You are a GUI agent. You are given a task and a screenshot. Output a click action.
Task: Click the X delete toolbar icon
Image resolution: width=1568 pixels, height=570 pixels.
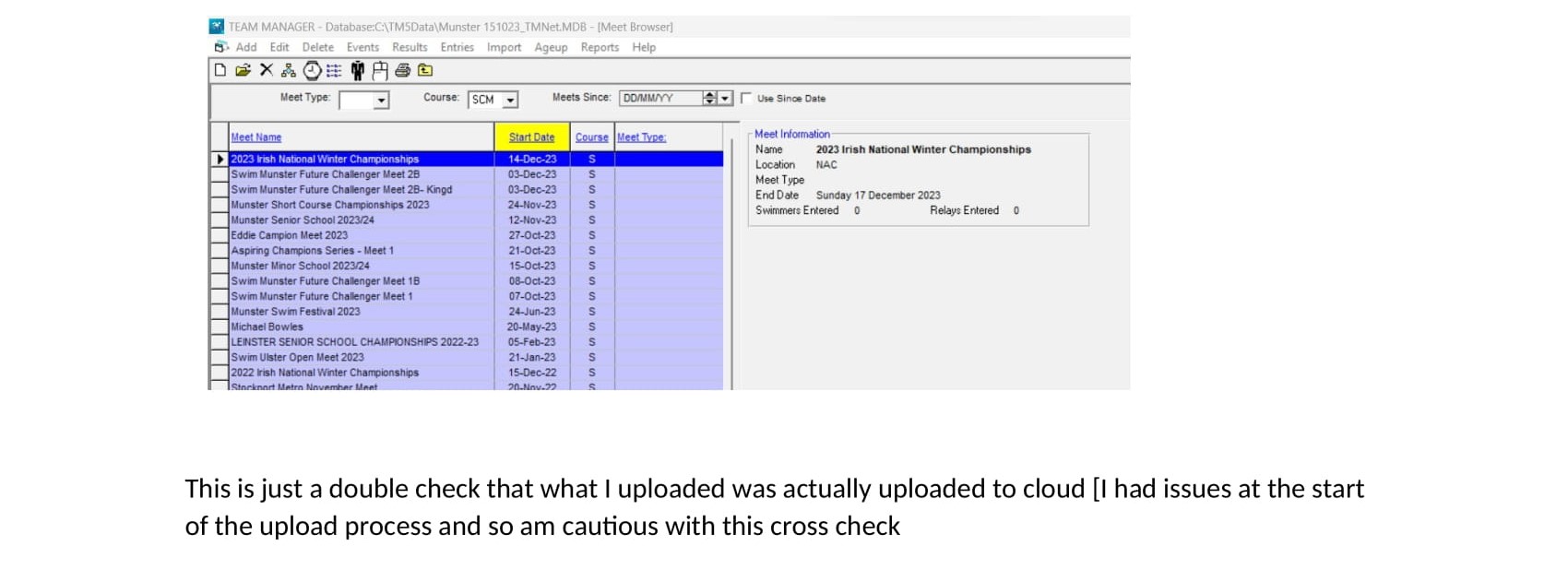[267, 70]
